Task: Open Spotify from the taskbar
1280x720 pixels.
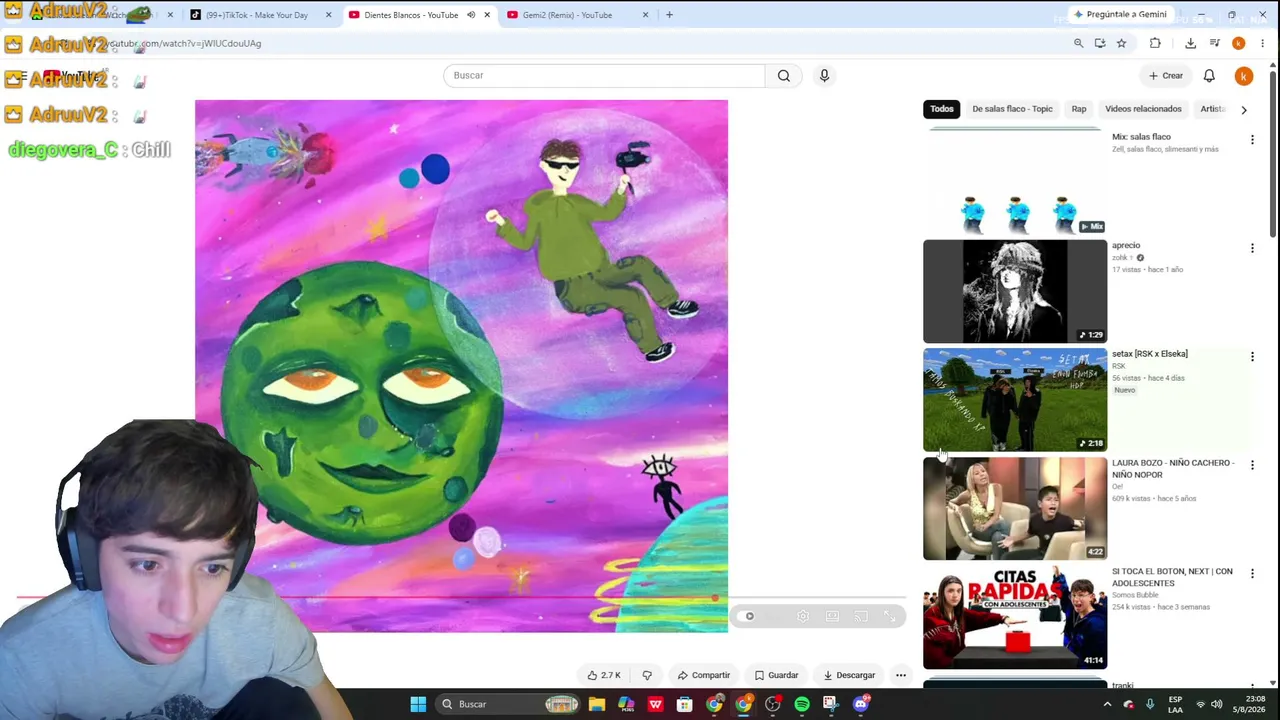Action: (x=801, y=704)
